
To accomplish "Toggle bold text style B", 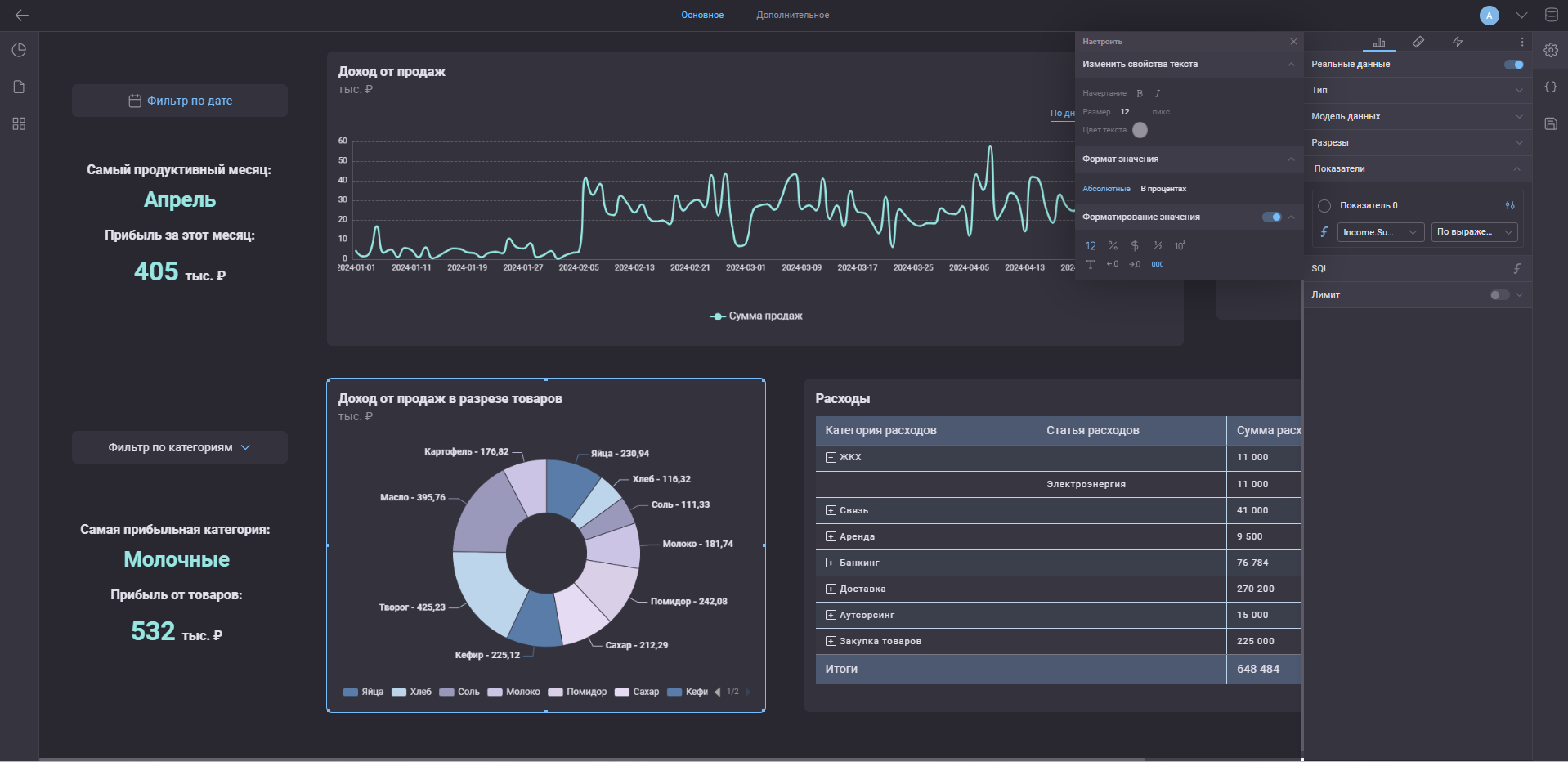I will pyautogui.click(x=1140, y=93).
